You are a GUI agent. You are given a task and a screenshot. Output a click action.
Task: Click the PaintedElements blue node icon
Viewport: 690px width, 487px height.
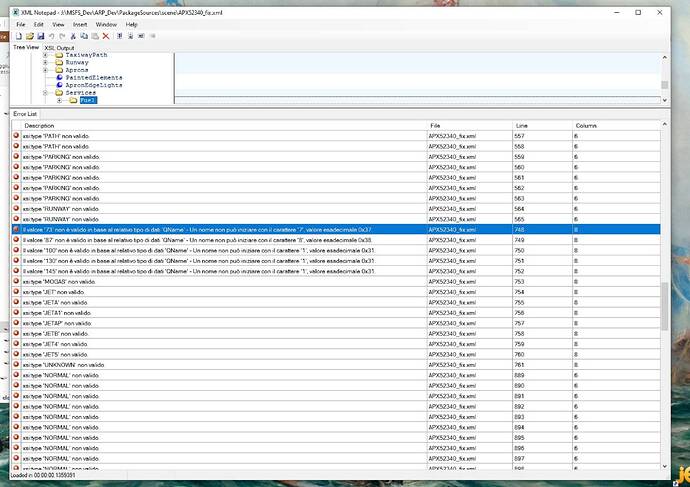tap(59, 77)
